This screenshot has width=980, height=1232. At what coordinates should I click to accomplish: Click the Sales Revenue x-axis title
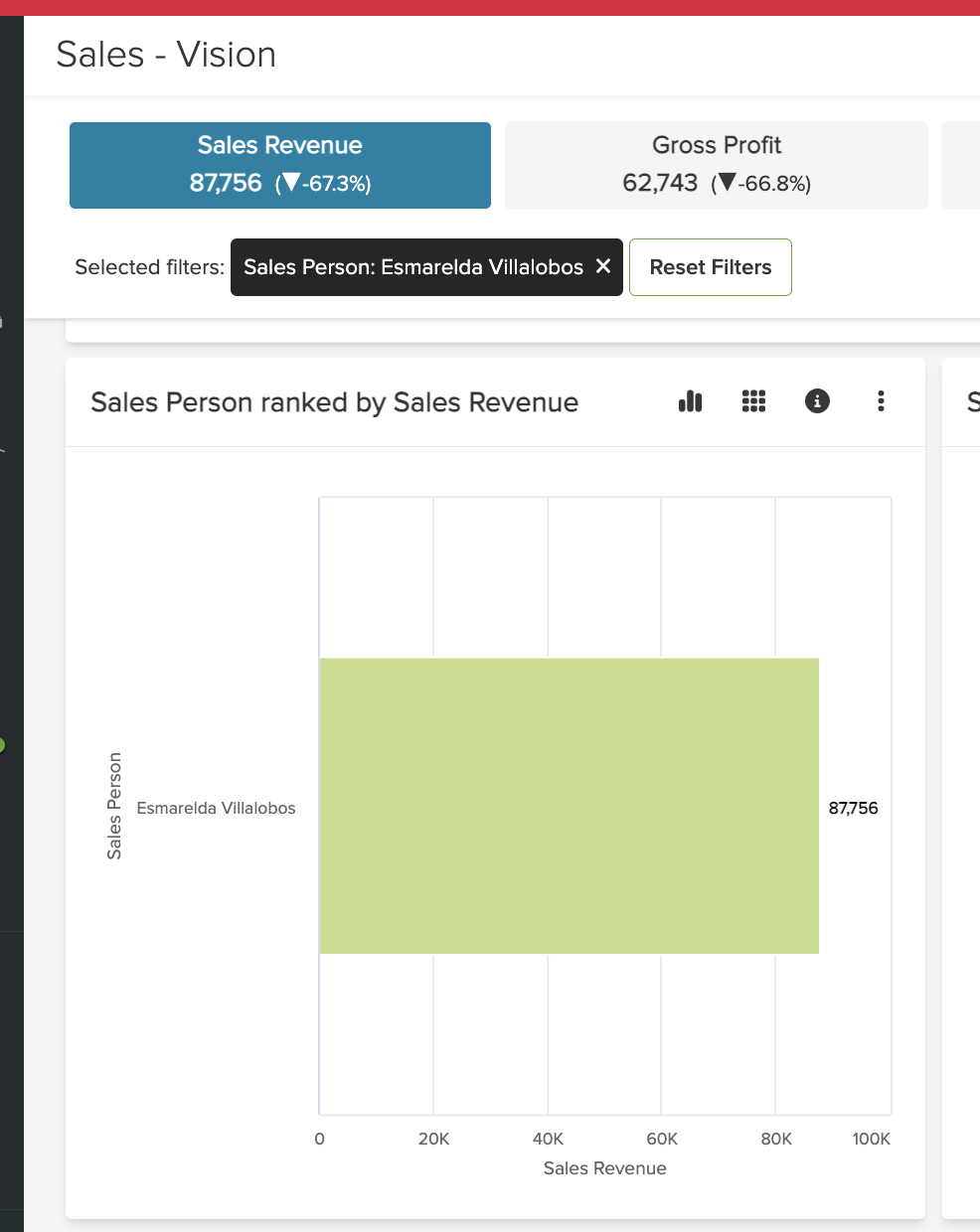point(604,1168)
